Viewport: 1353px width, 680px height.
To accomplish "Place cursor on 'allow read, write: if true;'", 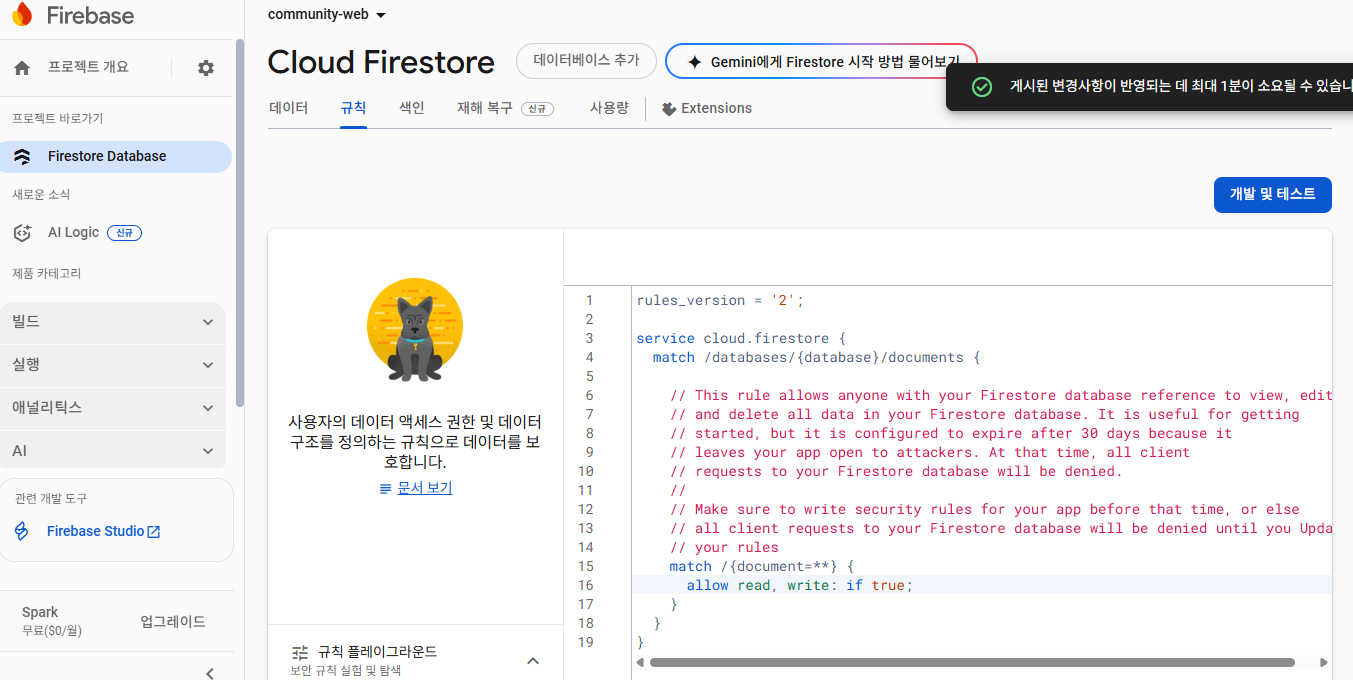I will point(800,585).
